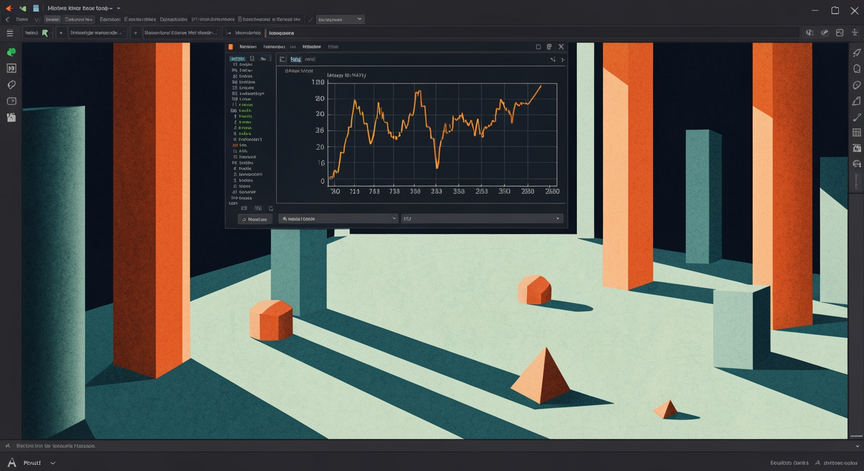Screen dimensions: 864x471
Task: Click the blue document icon in title bar
Action: click(36, 8)
